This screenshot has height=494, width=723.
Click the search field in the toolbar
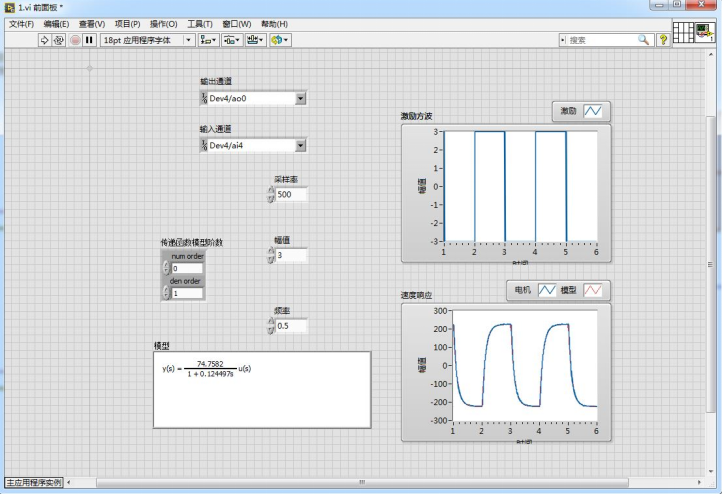[601, 40]
